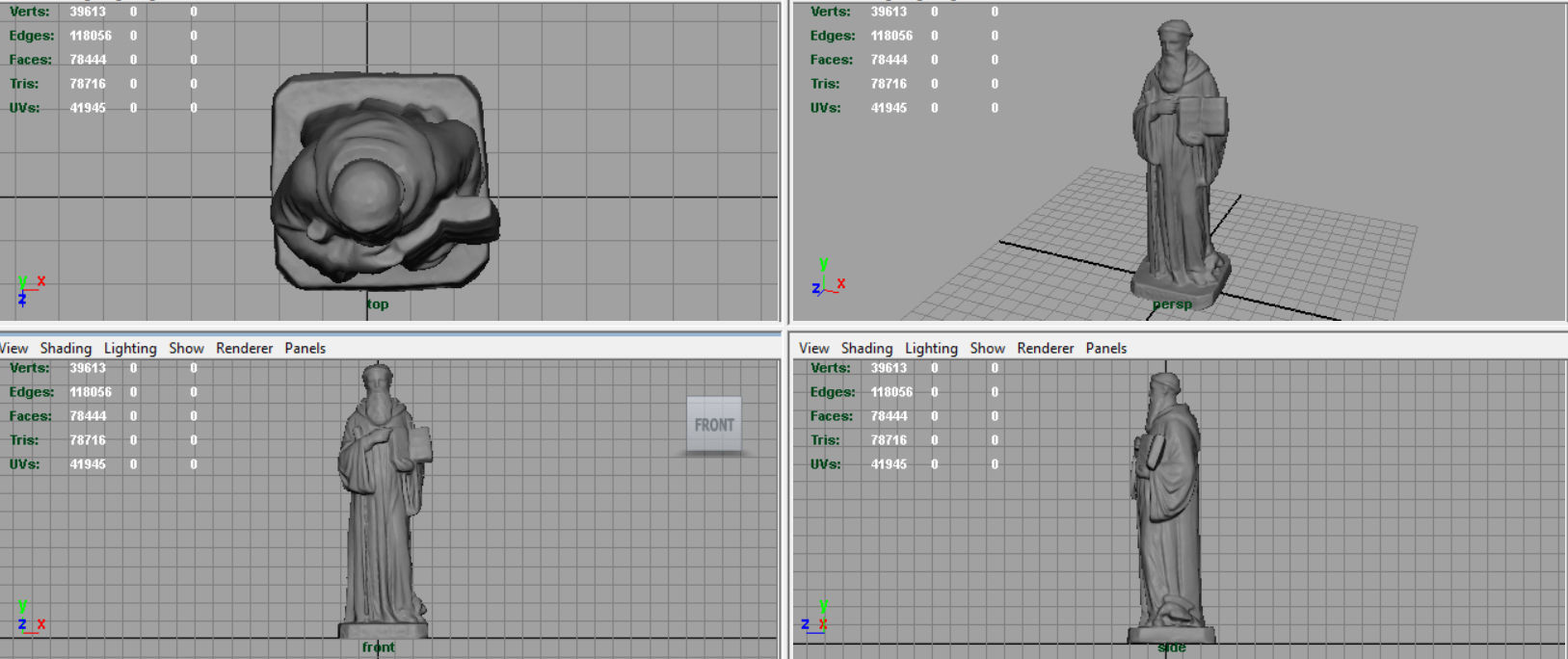Click the axis gizmo in the front viewport
The image size is (1568, 659).
[31, 616]
